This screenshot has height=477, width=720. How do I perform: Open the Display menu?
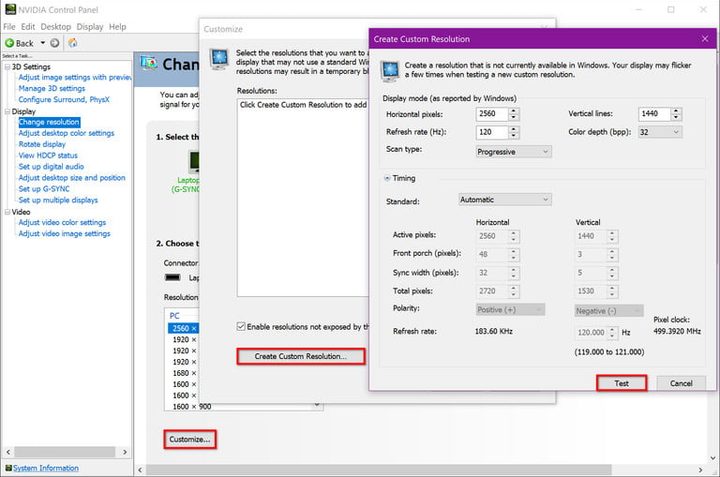pos(90,27)
